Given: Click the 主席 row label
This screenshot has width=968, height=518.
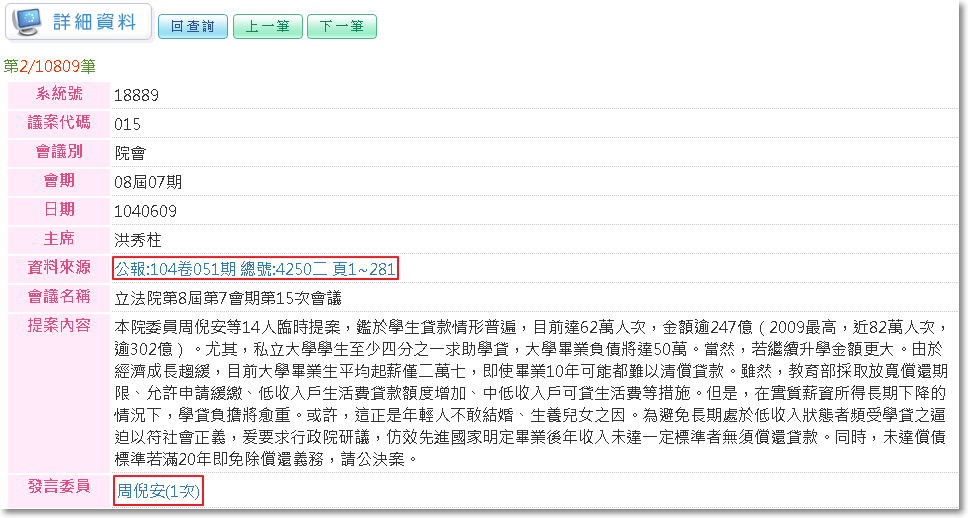Looking at the screenshot, I should click(59, 238).
